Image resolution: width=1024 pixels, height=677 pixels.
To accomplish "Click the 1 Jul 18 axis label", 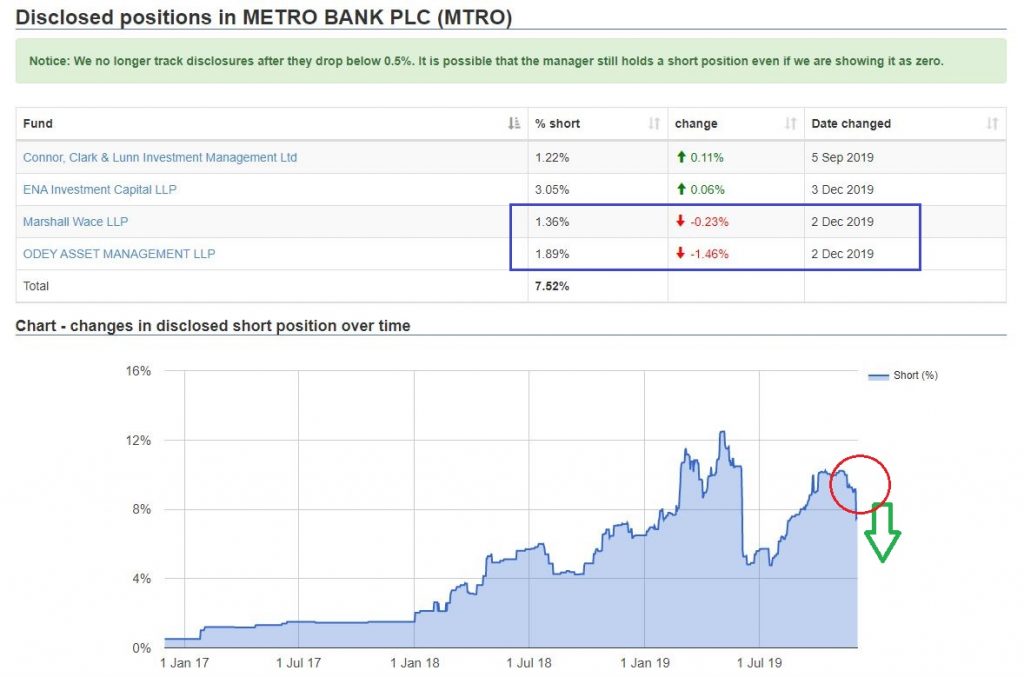I will [x=529, y=663].
